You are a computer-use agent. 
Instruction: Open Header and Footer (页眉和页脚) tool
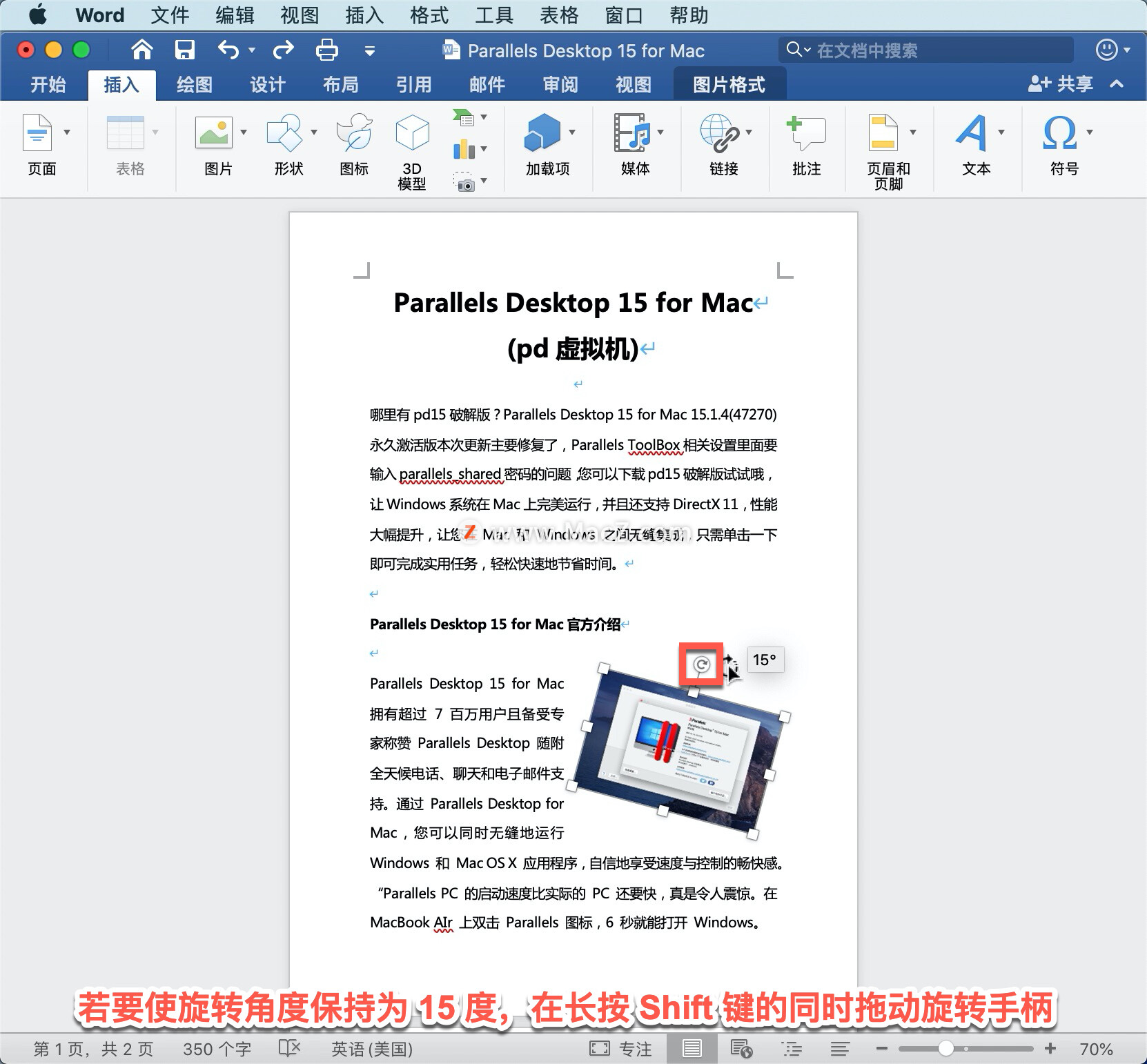pos(883,132)
